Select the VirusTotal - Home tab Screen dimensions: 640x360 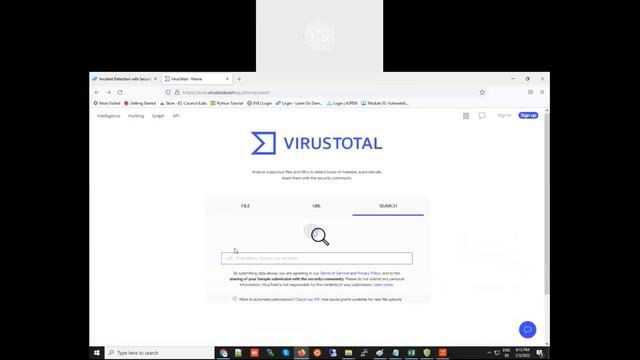coord(197,79)
